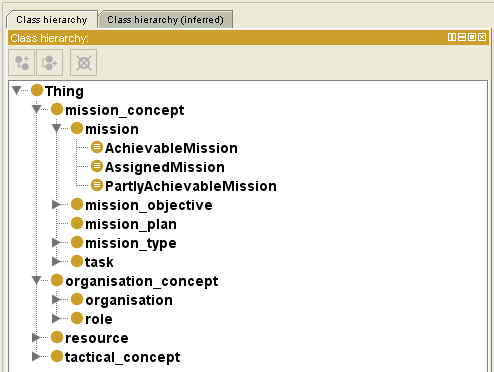Select the tactical_concept class
The width and height of the screenshot is (494, 372).
122,357
